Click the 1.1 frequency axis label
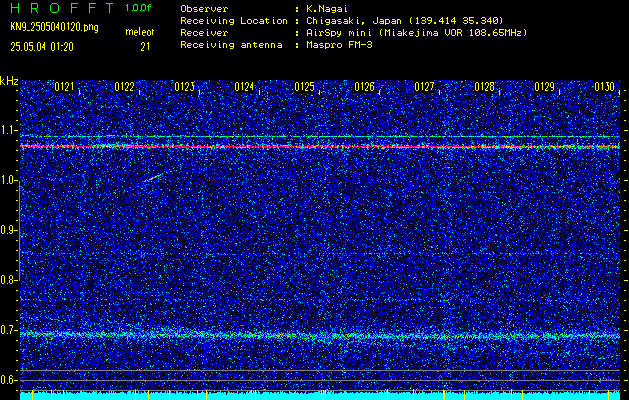This screenshot has width=629, height=400. tap(9, 130)
